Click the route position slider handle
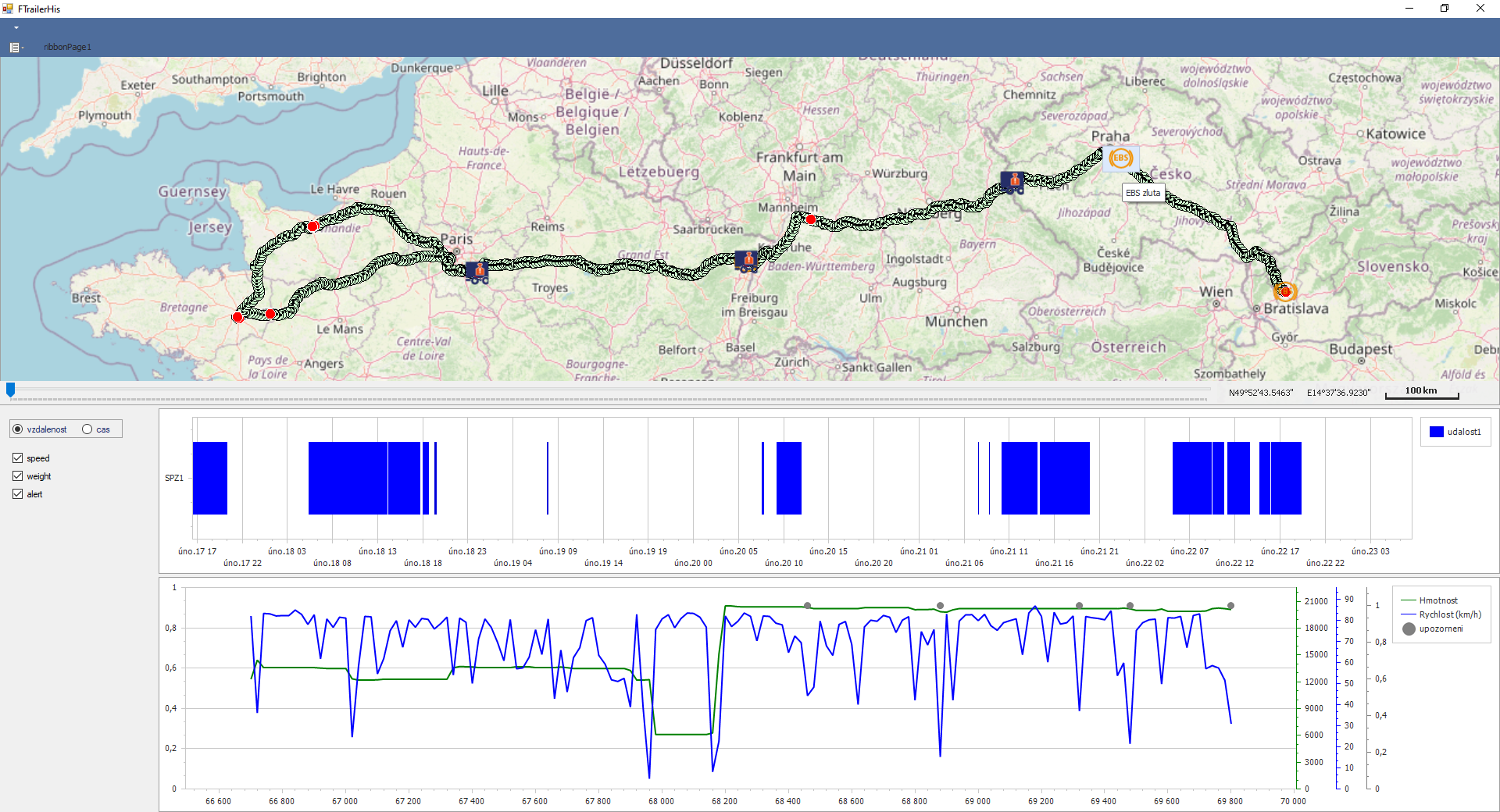The width and height of the screenshot is (1500, 812). [x=10, y=389]
